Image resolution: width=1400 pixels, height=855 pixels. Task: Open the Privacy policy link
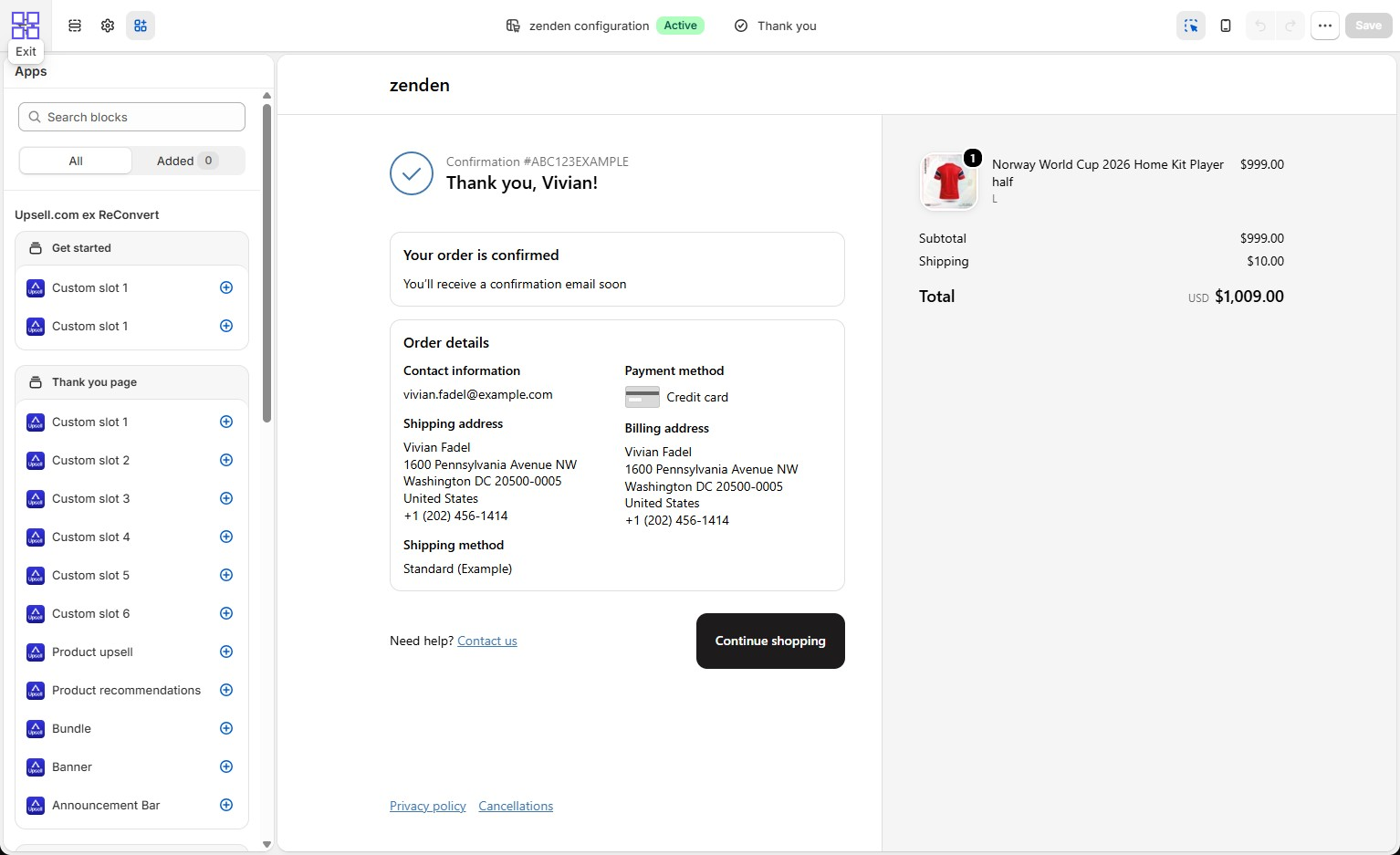(x=428, y=806)
